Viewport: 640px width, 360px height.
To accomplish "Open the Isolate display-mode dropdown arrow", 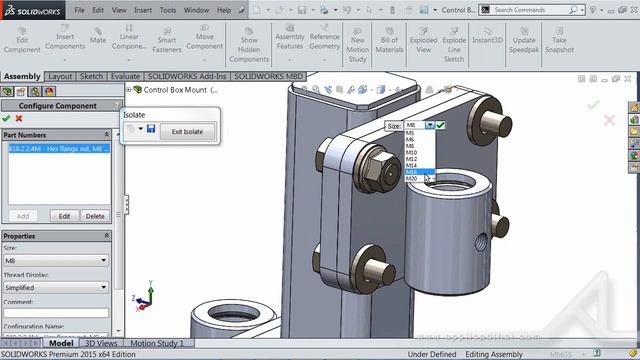I will point(140,129).
